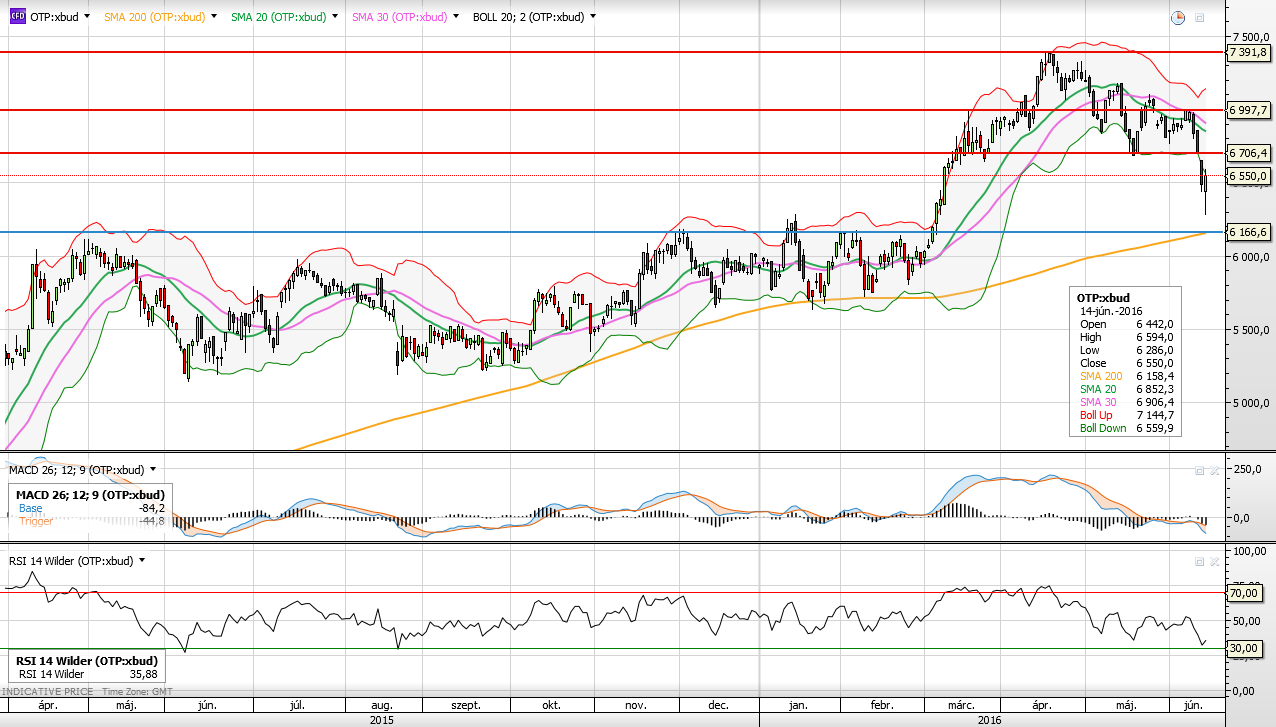This screenshot has height=727, width=1276.
Task: Click the SMA 30 value 6 906,4
Action: pos(1155,402)
